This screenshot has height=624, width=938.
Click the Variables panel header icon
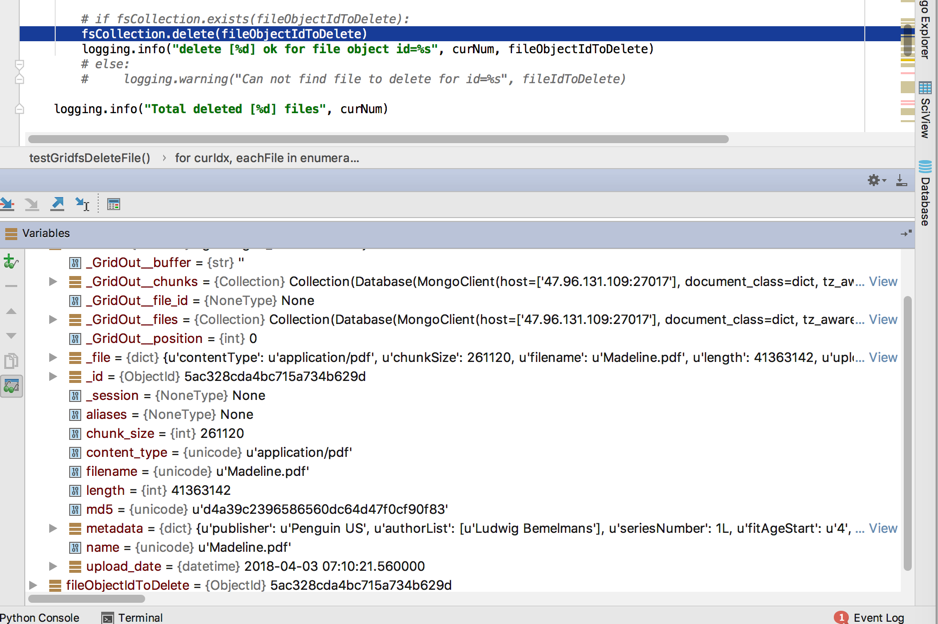(x=11, y=233)
